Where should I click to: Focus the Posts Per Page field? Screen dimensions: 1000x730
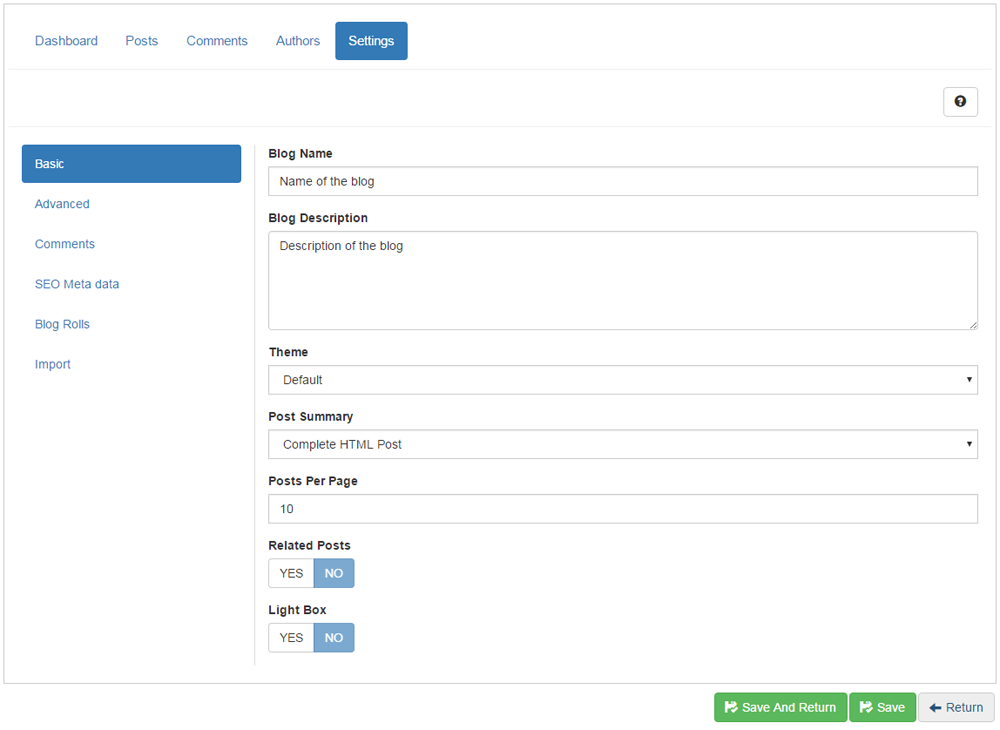(x=622, y=509)
